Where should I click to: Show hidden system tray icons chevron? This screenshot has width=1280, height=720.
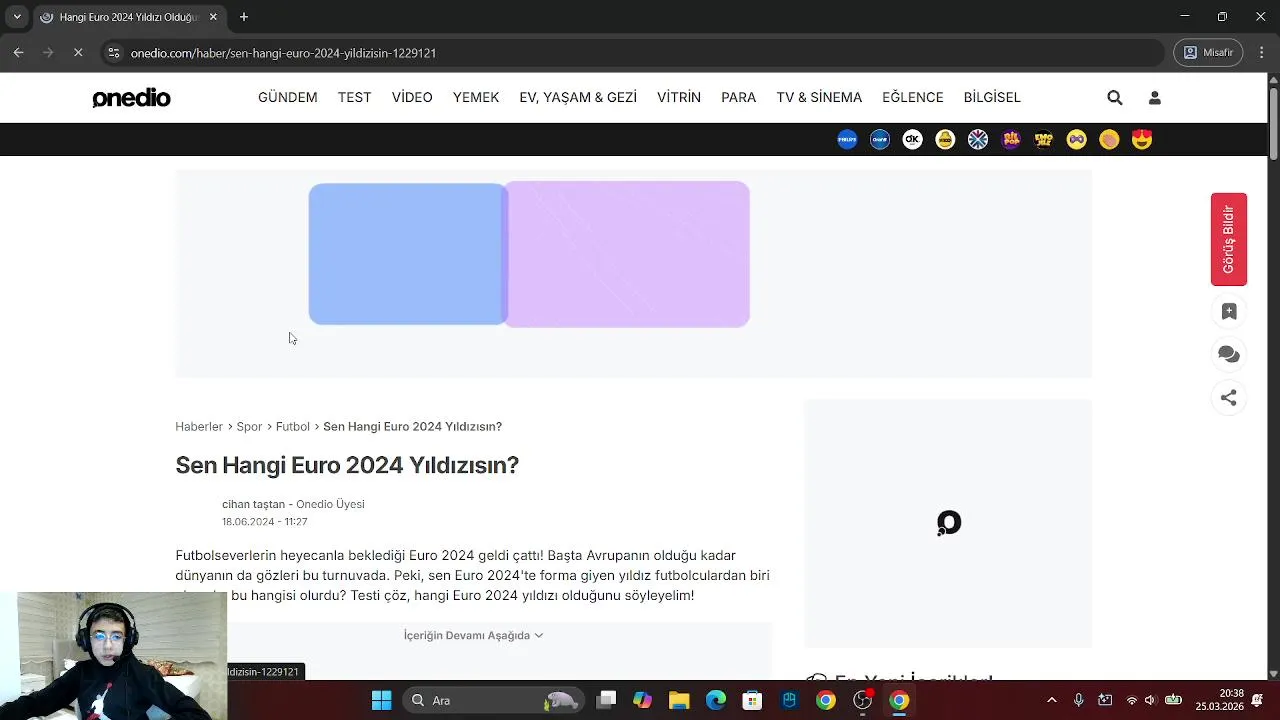click(1051, 700)
